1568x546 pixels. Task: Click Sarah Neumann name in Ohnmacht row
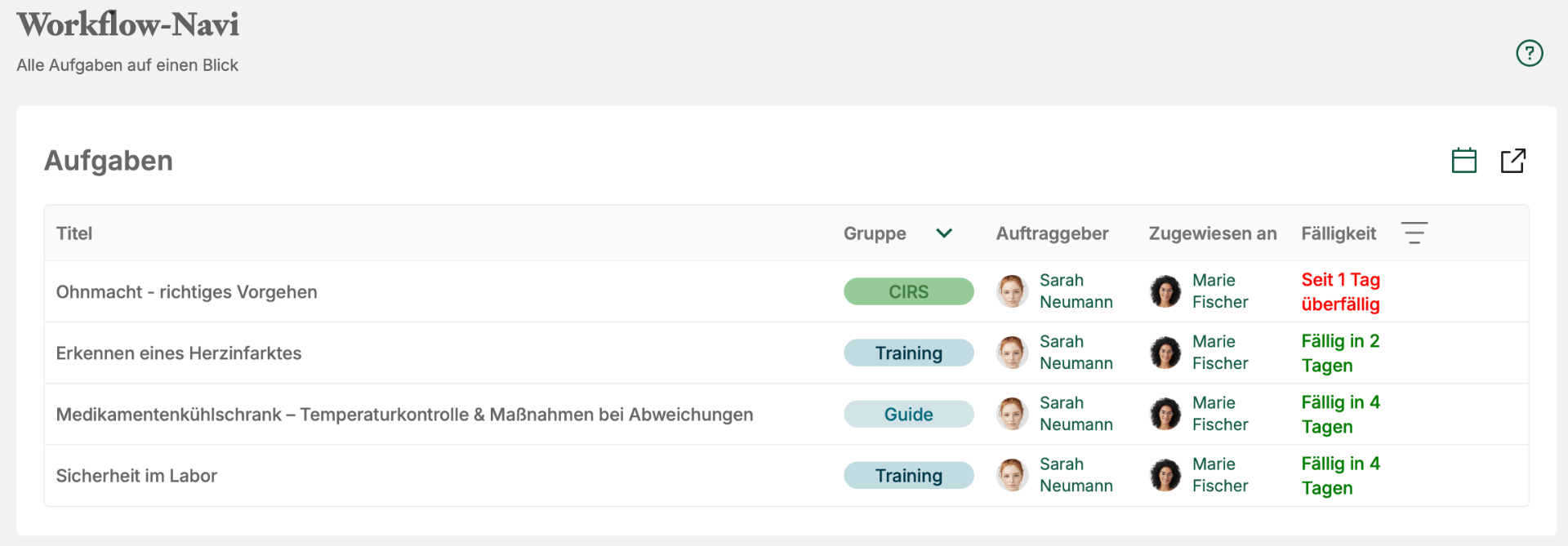(1076, 291)
